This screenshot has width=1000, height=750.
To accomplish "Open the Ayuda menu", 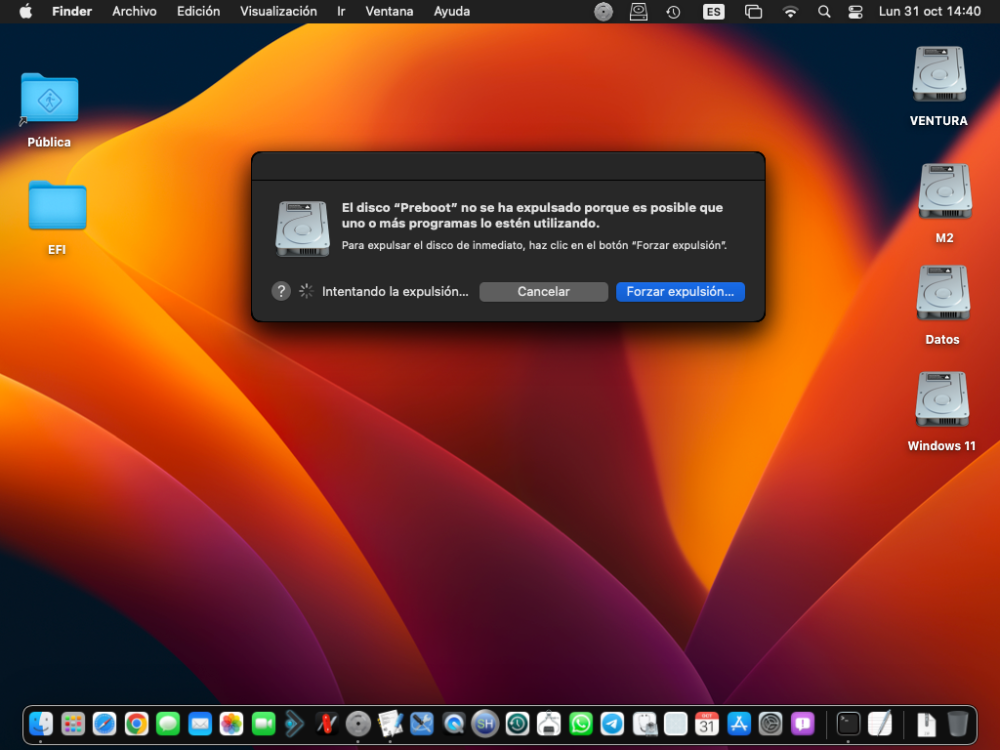I will tap(452, 11).
